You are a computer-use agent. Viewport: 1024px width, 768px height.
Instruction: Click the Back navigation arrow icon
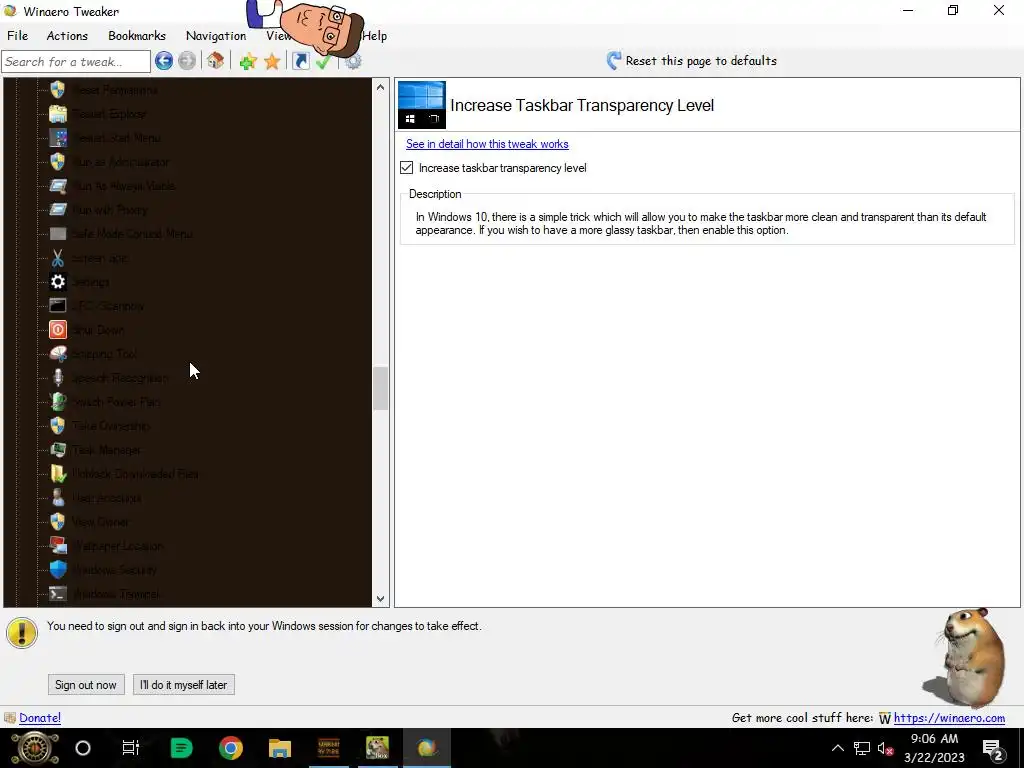(164, 61)
